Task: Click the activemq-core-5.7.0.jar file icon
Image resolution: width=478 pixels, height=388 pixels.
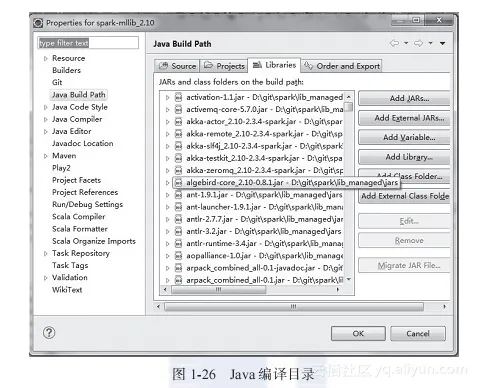Action: click(179, 109)
